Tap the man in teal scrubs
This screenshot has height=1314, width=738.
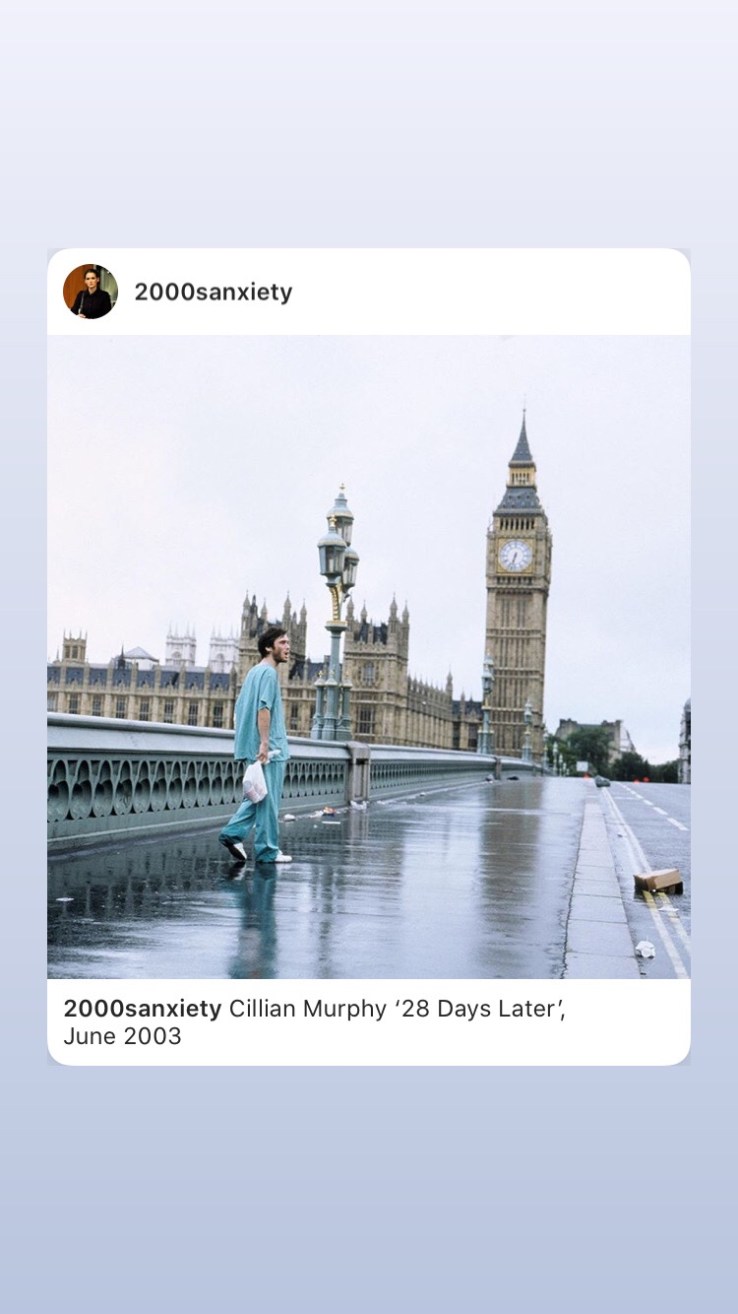tap(260, 745)
